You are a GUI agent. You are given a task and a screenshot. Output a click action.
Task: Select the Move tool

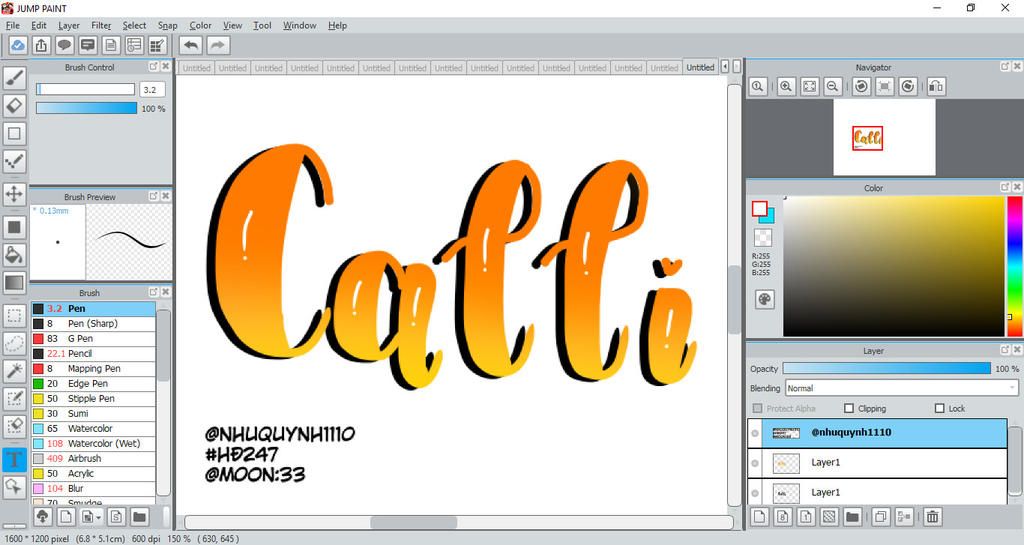coord(14,194)
